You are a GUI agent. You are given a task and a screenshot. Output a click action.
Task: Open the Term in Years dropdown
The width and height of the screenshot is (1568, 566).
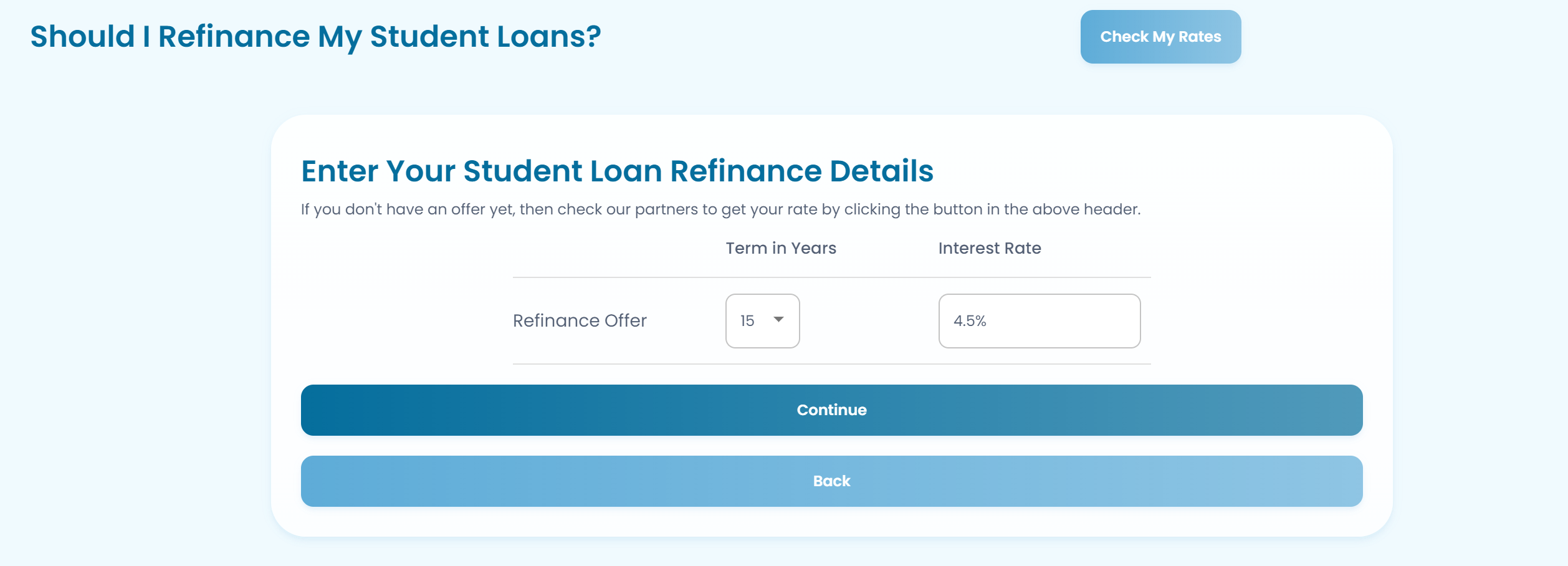(x=762, y=321)
